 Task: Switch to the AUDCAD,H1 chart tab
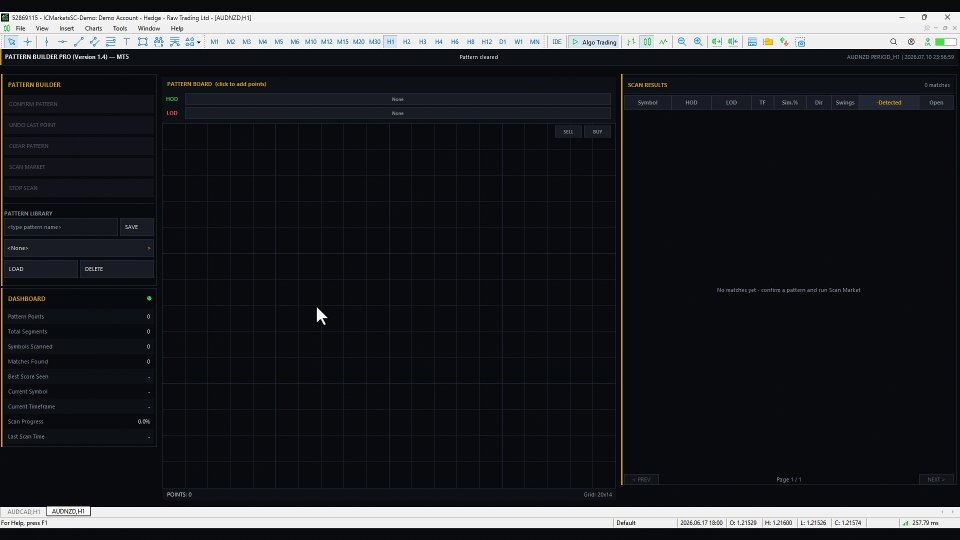[24, 511]
